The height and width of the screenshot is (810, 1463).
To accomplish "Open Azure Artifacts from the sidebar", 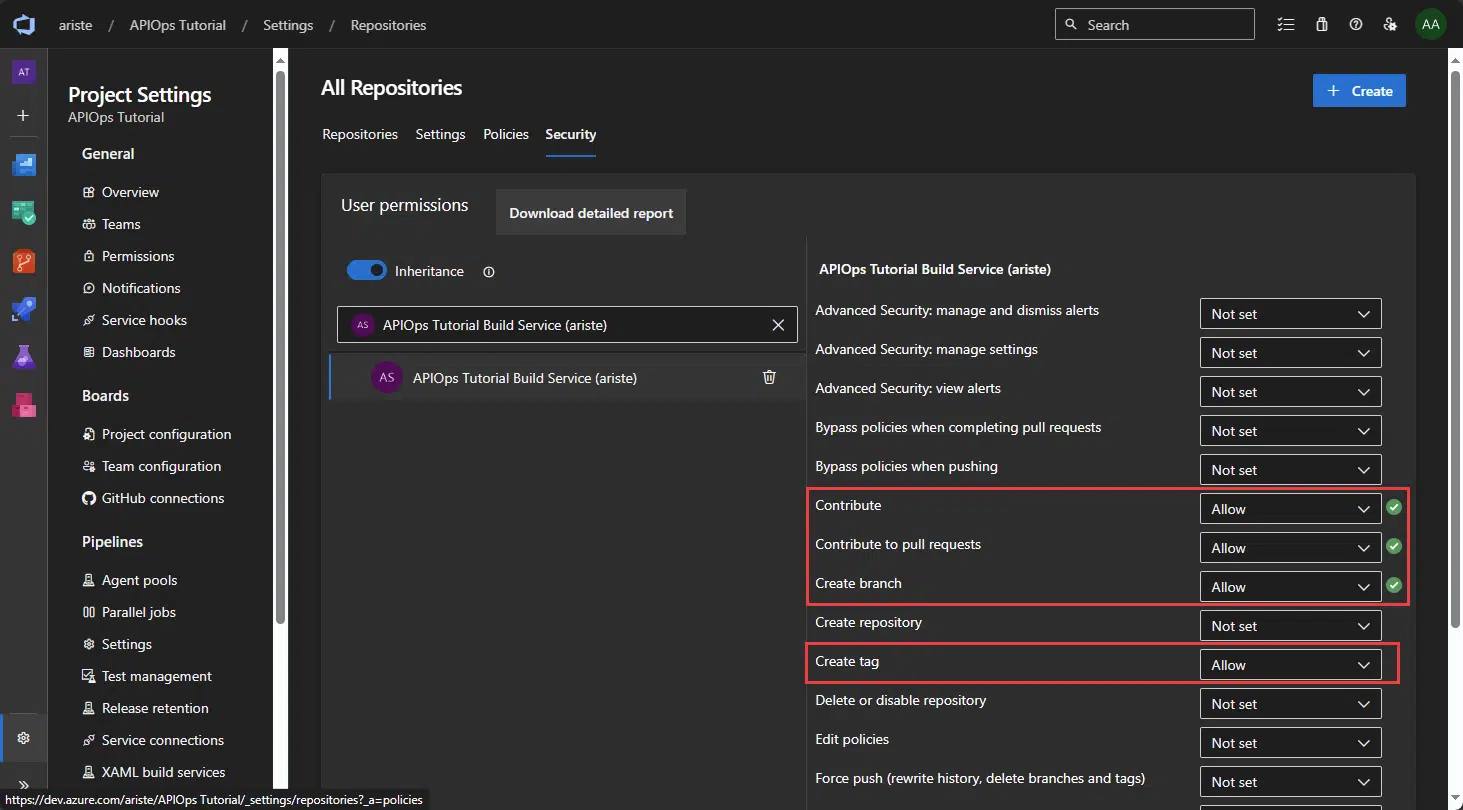I will click(23, 405).
